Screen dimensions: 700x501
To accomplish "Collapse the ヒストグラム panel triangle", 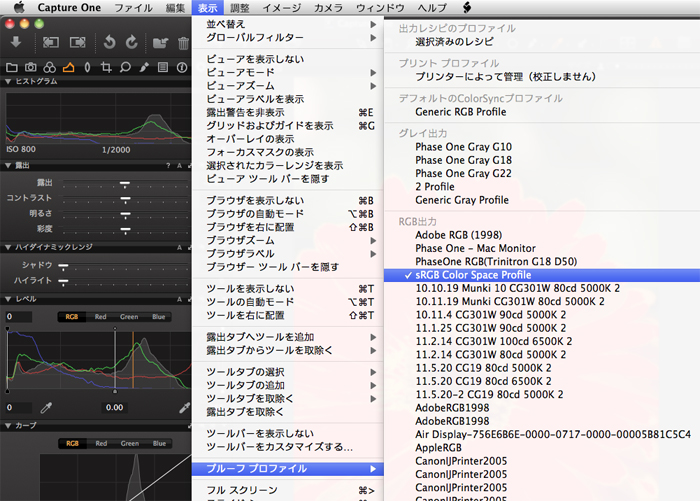I will coord(8,82).
